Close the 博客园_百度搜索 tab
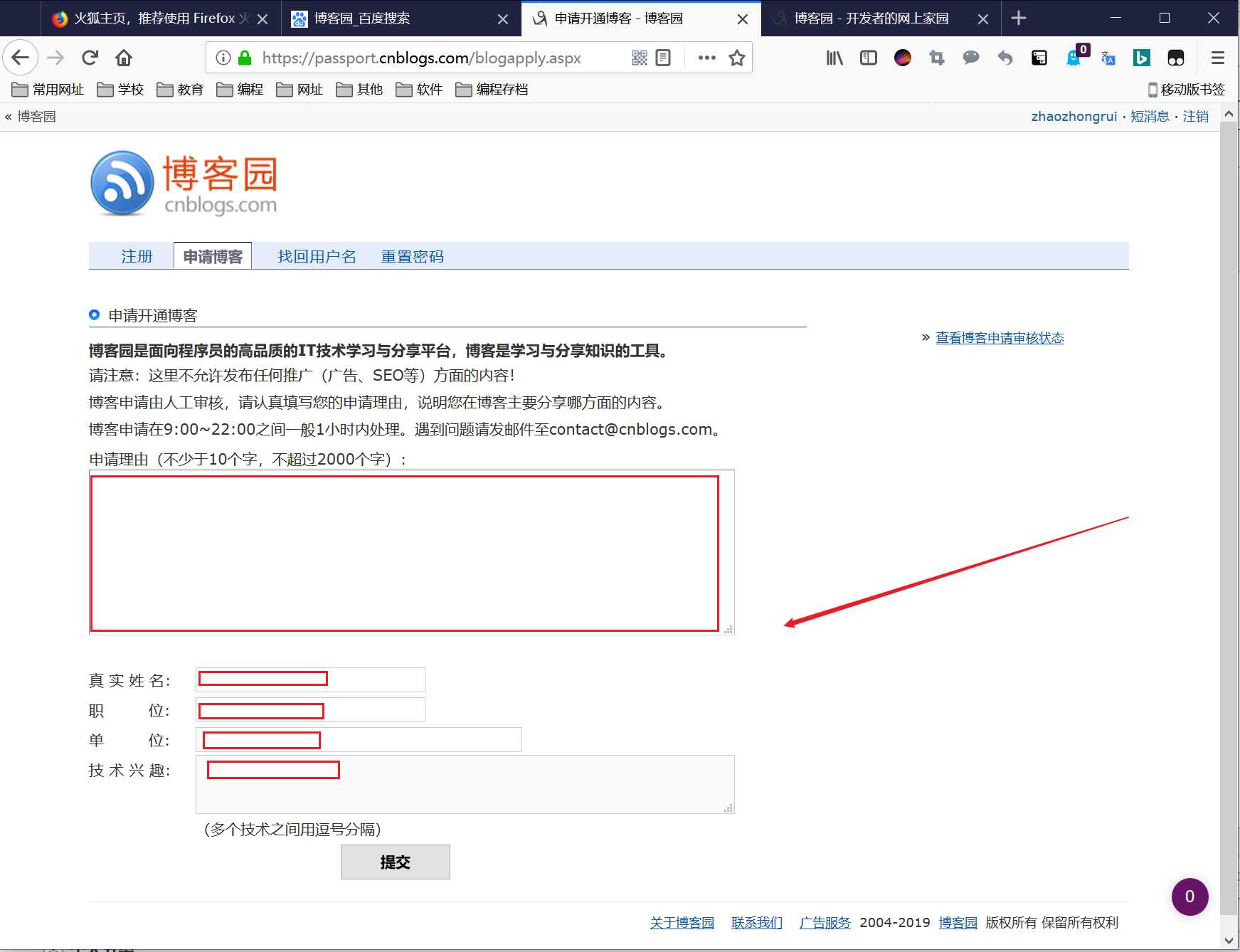The width and height of the screenshot is (1240, 952). pos(503,19)
